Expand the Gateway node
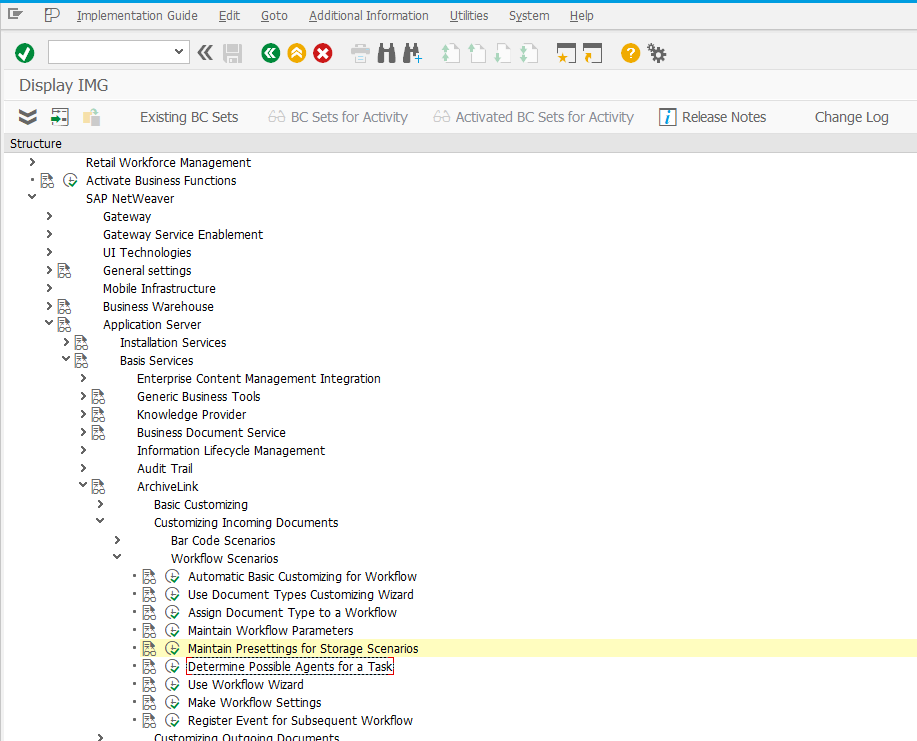Image resolution: width=917 pixels, height=741 pixels. tap(49, 216)
